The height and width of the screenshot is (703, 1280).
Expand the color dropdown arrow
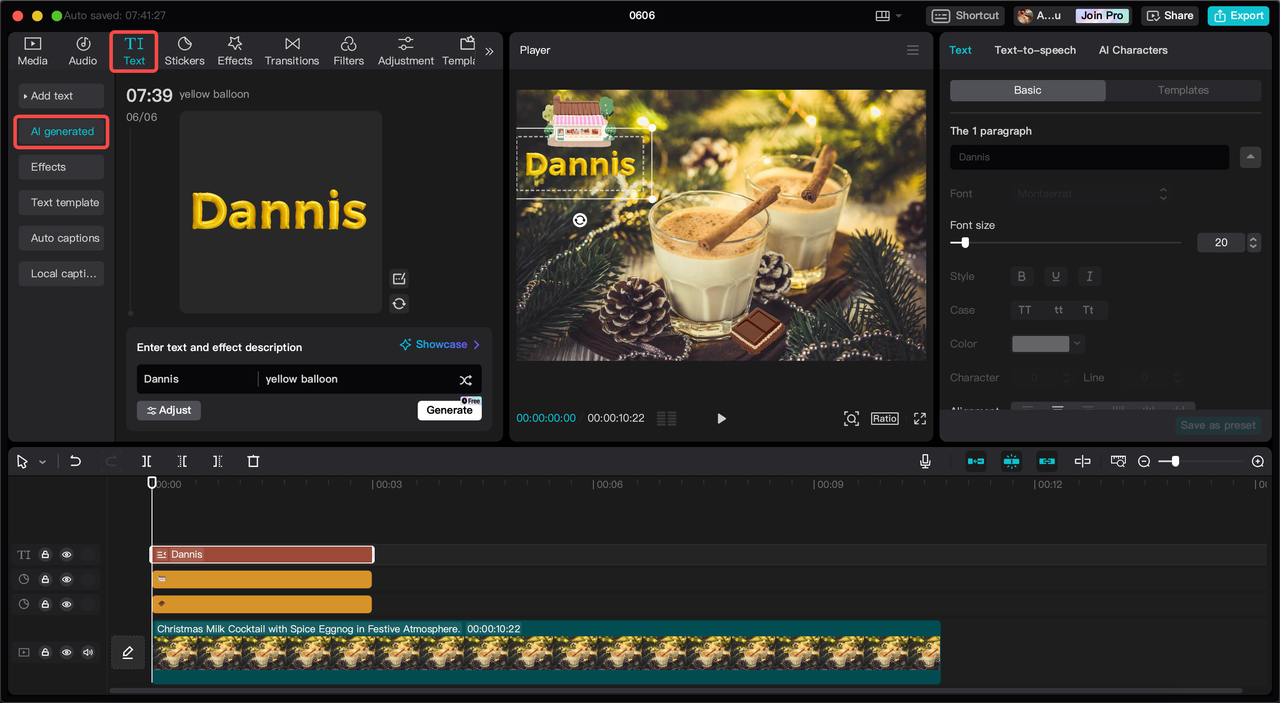coord(1077,344)
